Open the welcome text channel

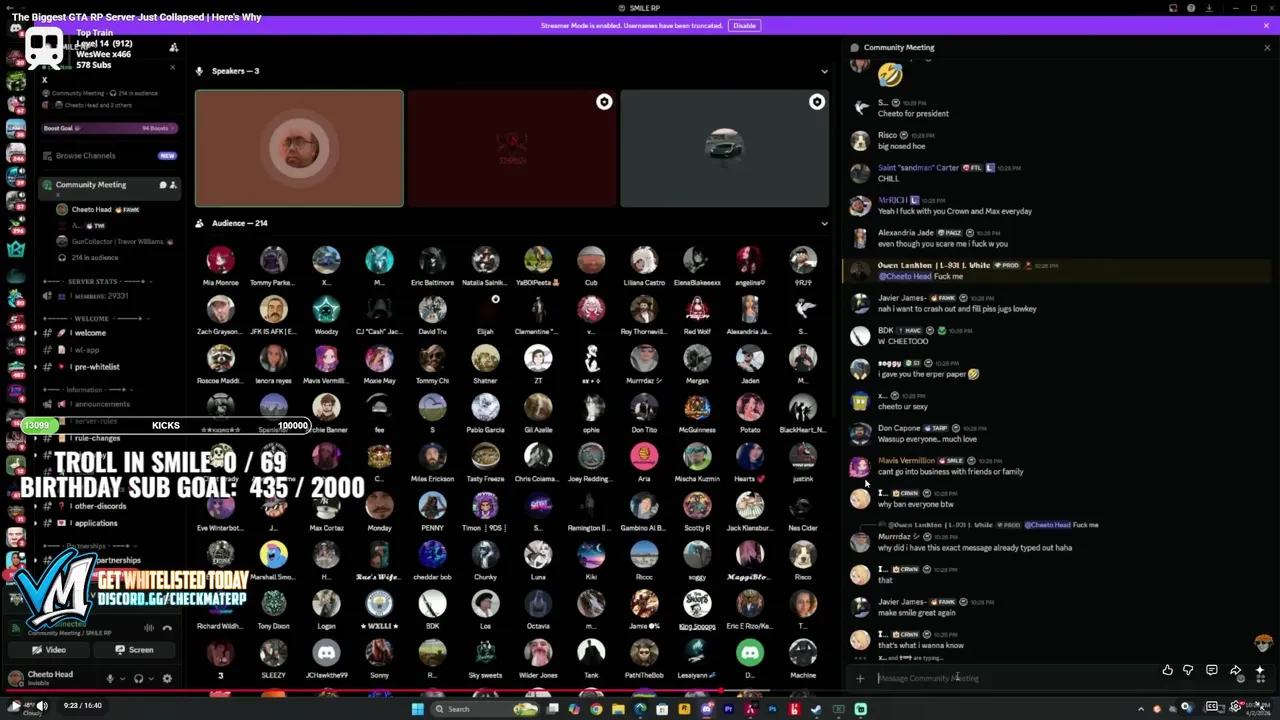[89, 333]
